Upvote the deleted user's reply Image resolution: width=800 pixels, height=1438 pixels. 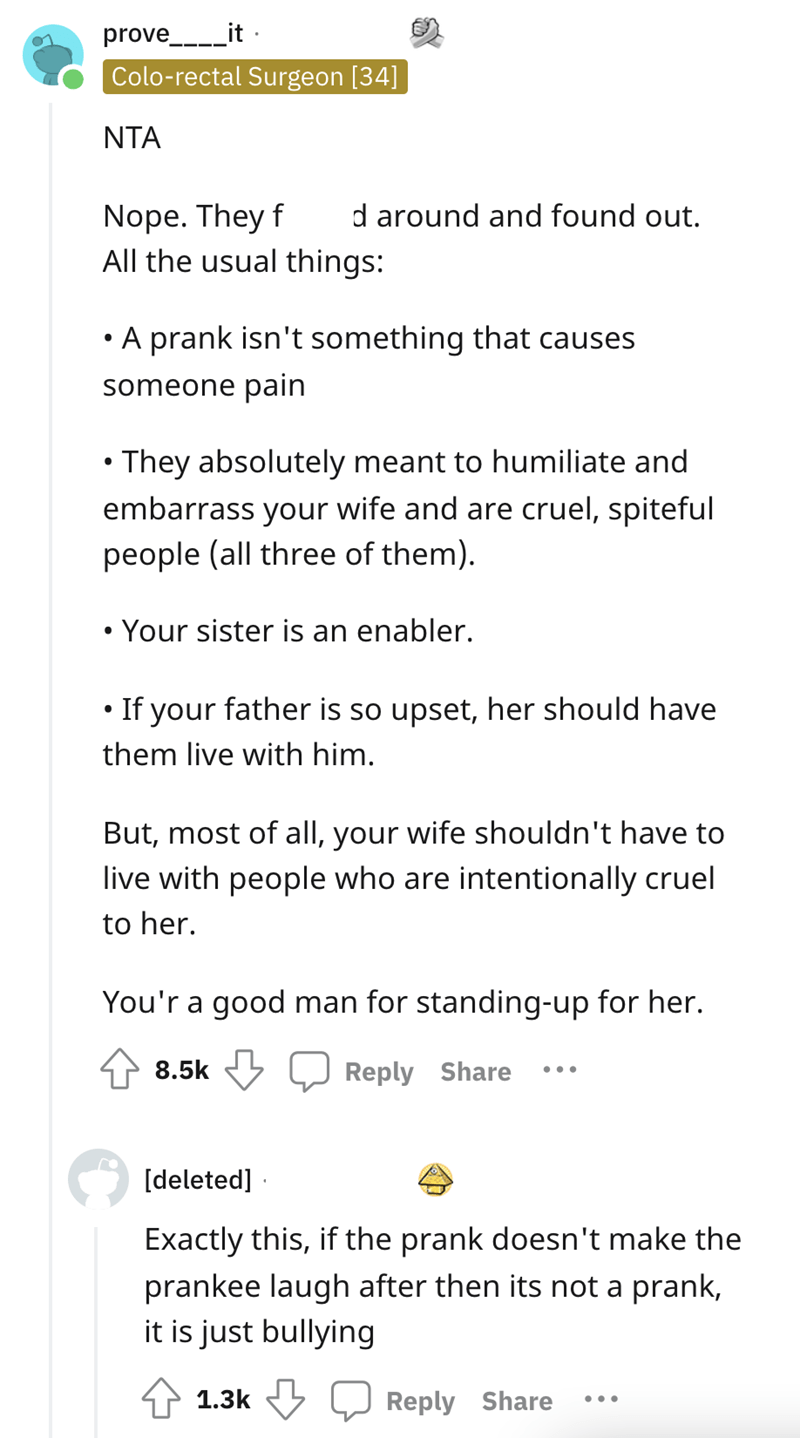[162, 1400]
